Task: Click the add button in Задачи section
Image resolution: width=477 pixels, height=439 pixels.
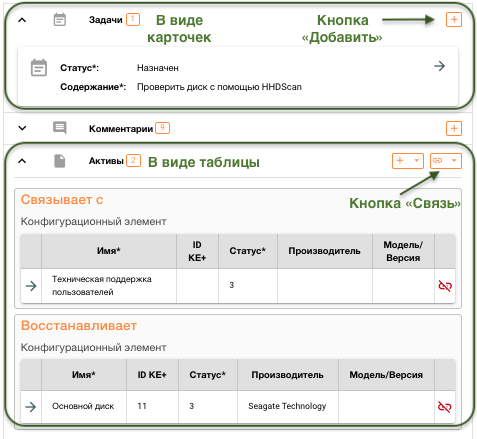Action: pyautogui.click(x=454, y=20)
